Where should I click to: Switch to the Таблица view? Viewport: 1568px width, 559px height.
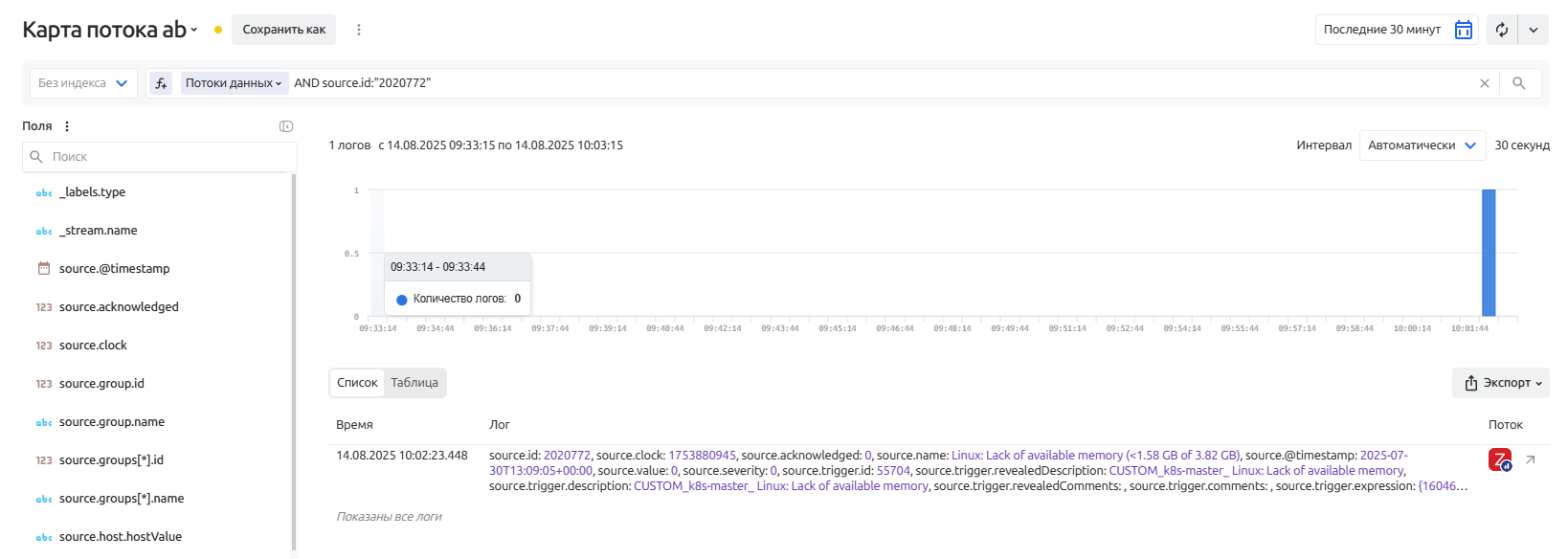coord(414,383)
